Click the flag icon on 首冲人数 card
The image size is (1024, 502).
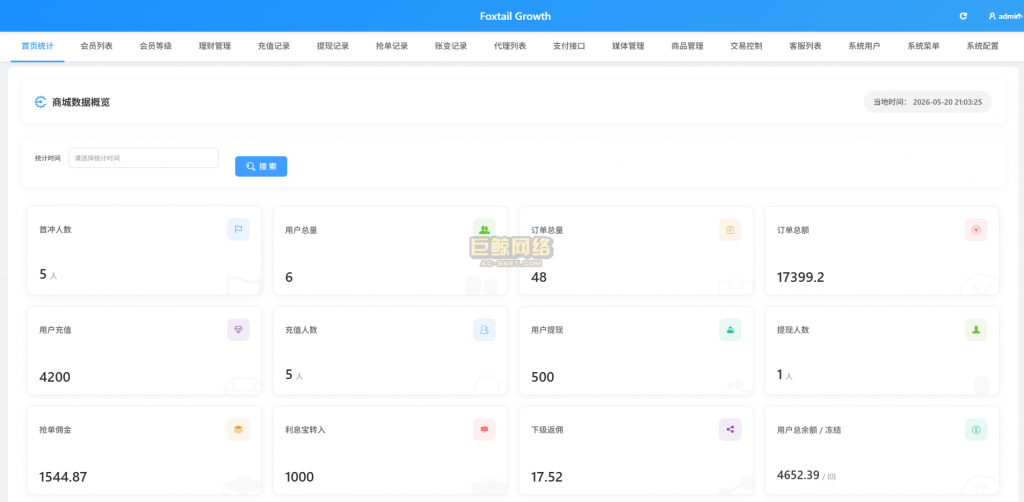click(238, 230)
